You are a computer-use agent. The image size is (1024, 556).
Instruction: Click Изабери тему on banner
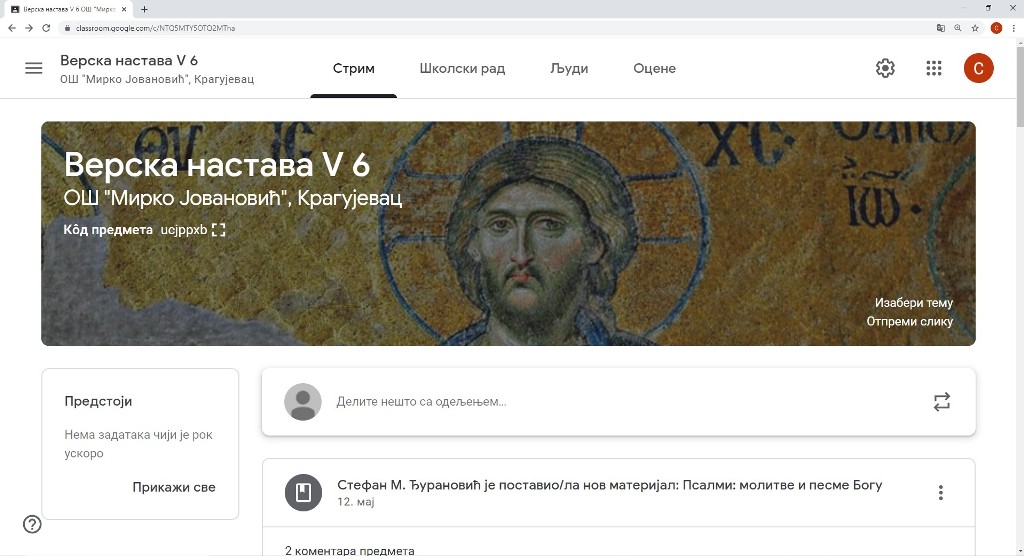pos(914,303)
